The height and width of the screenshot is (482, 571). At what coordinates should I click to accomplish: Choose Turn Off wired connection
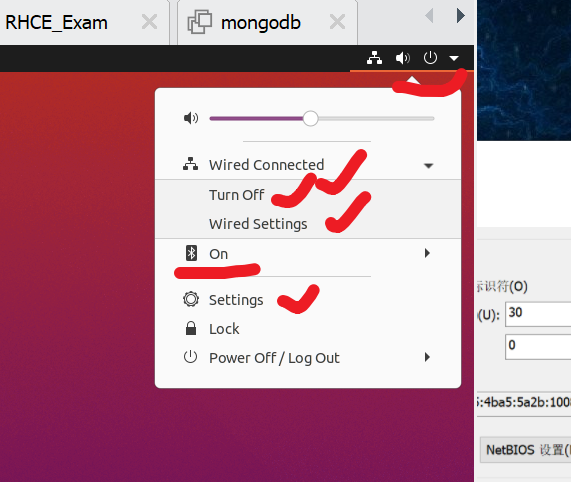236,195
